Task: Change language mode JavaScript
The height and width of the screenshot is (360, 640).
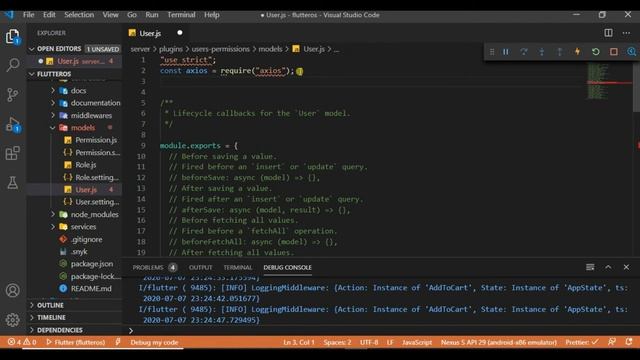Action: 417,342
